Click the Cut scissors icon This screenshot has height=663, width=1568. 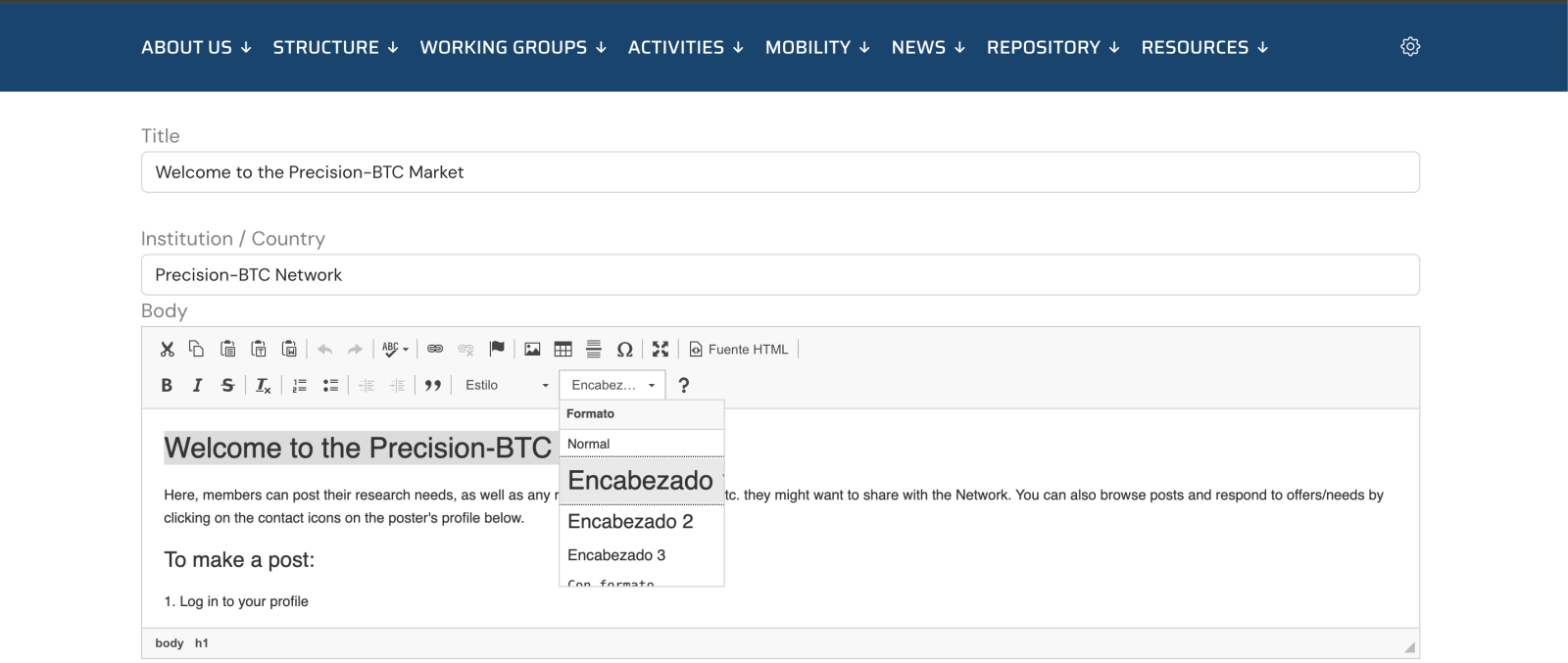pyautogui.click(x=167, y=350)
